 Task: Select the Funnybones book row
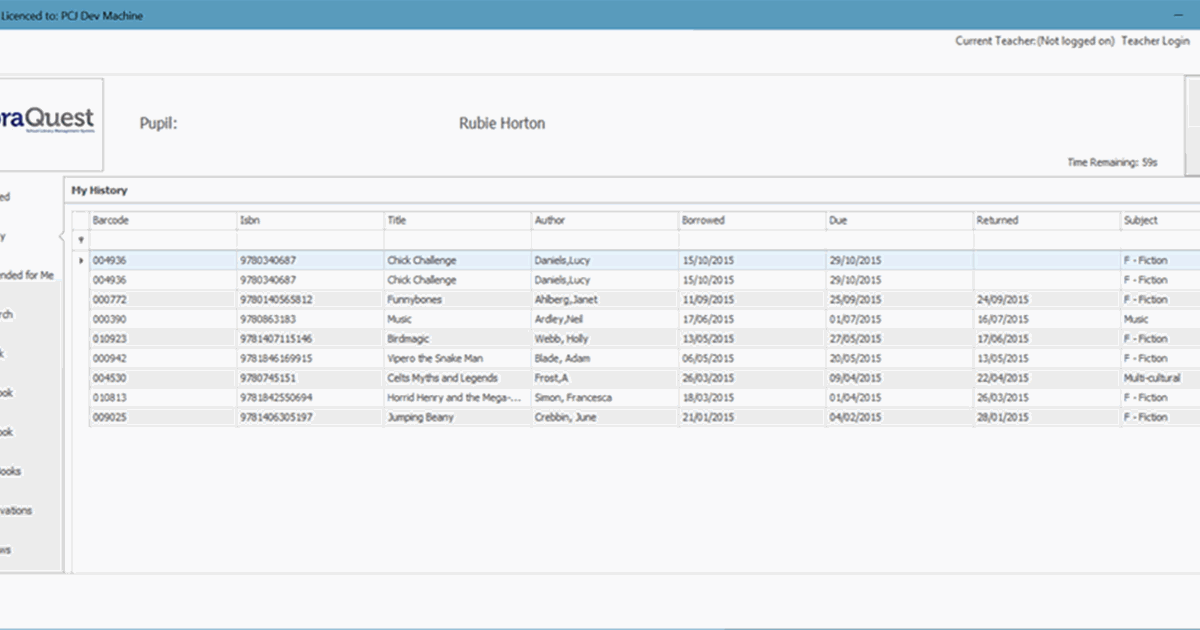[x=414, y=299]
